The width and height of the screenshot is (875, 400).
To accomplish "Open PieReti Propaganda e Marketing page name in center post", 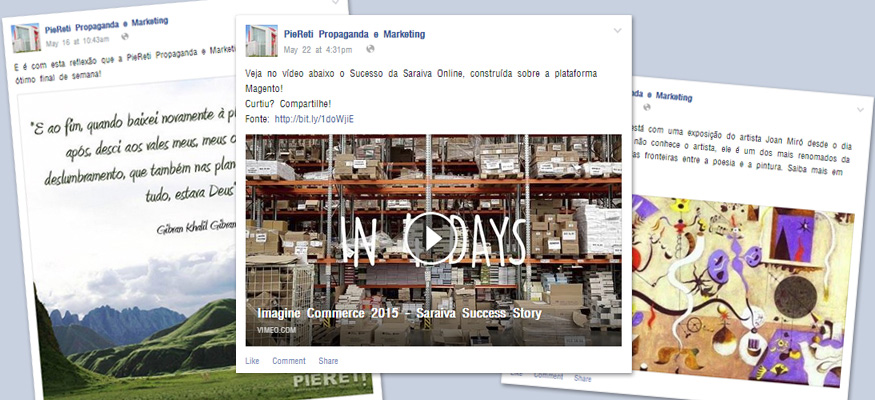I will click(x=354, y=34).
